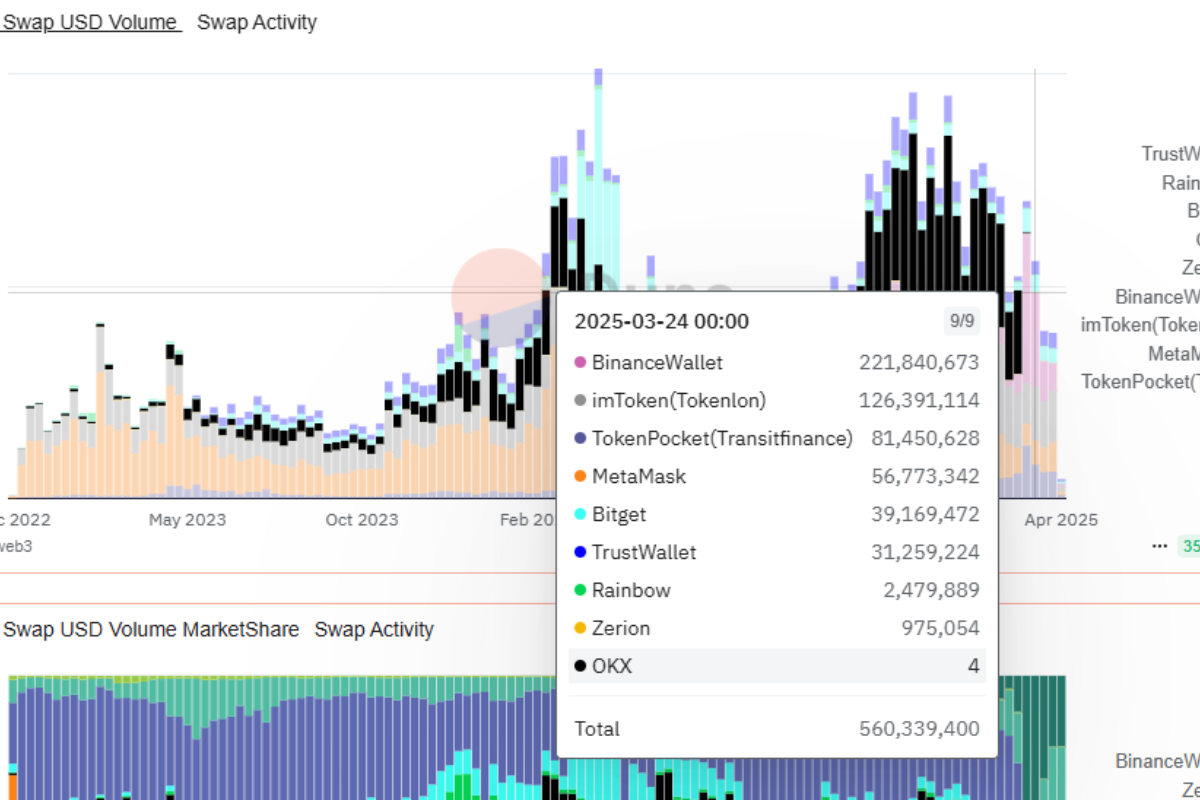The width and height of the screenshot is (1200, 800).
Task: Click the pink BinanceWallet color dot in tooltip
Action: tap(580, 363)
